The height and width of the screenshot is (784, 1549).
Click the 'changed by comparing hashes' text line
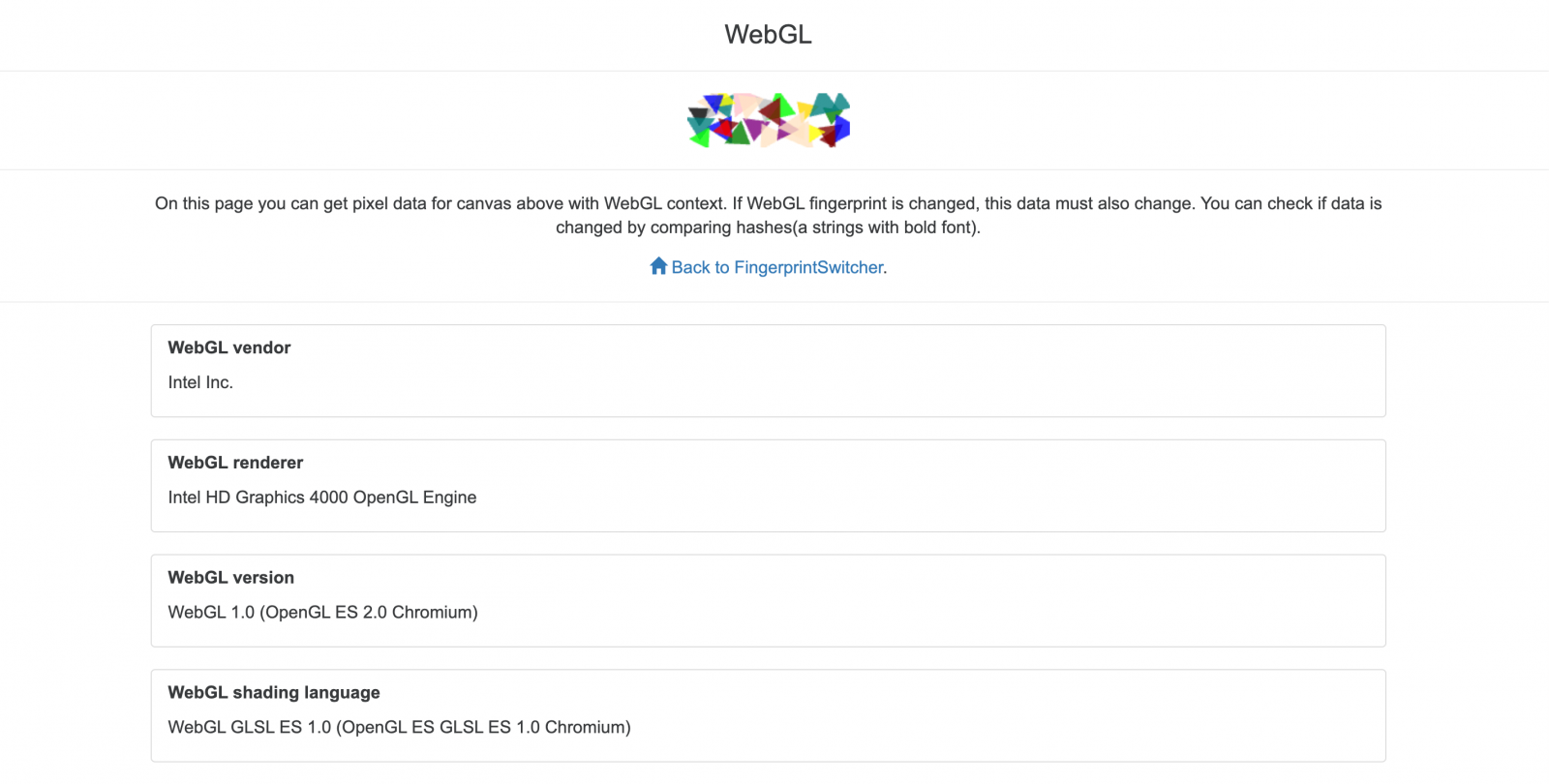pos(768,227)
